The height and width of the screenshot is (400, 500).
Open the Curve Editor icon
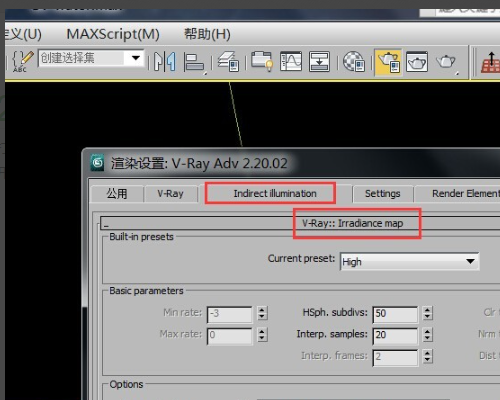291,61
